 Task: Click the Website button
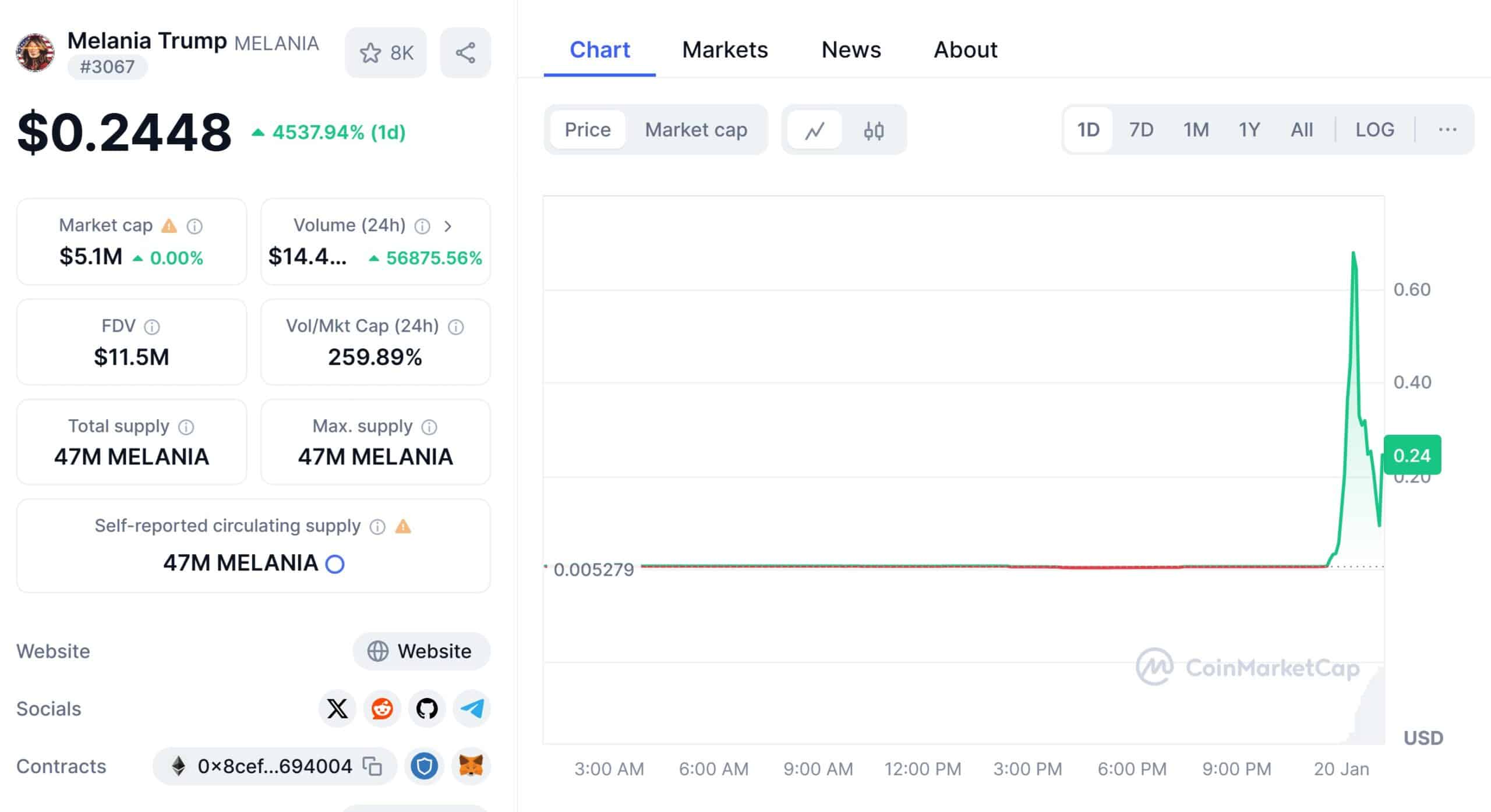421,651
